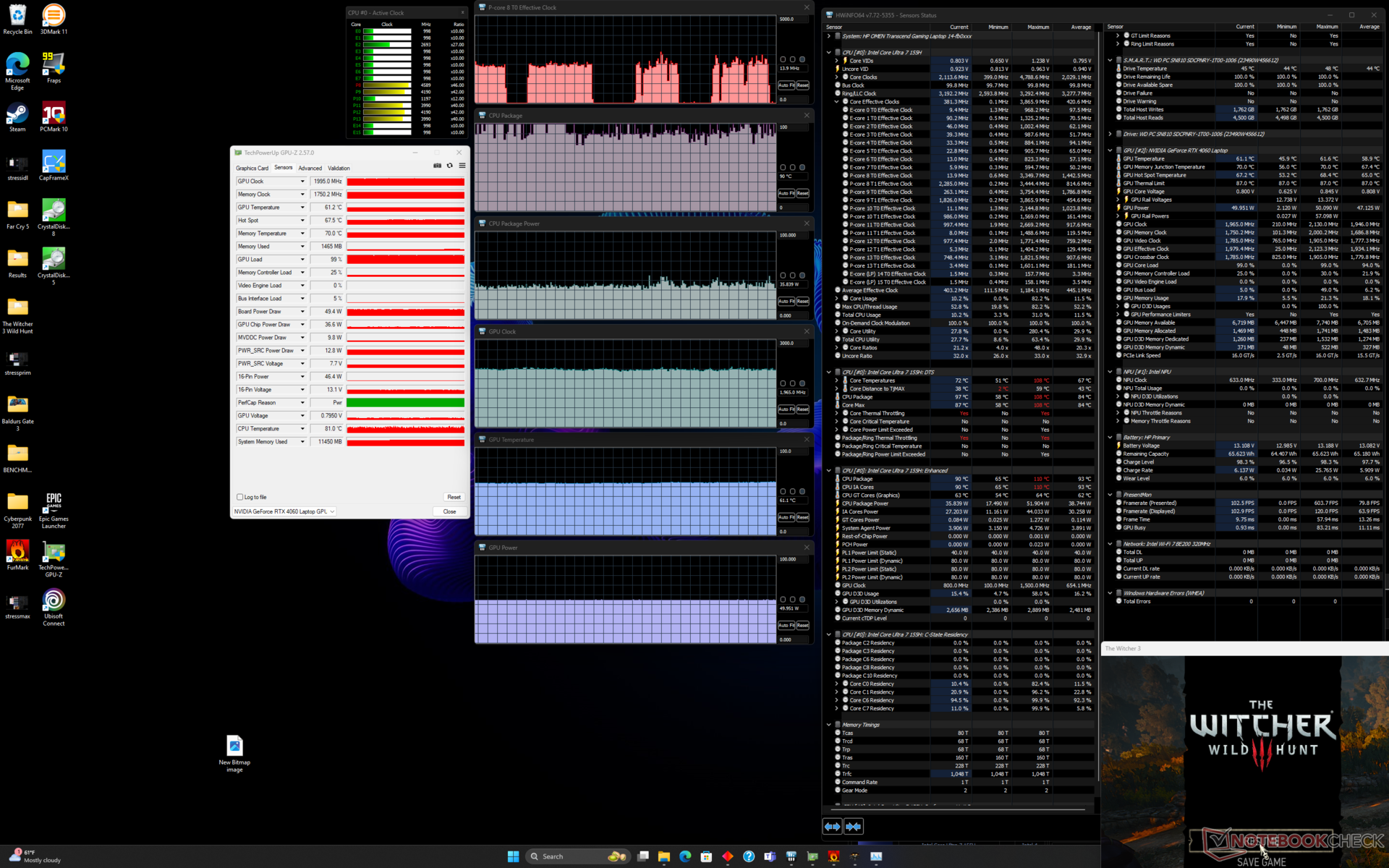Open the GPU-Z hamburger menu icon
This screenshot has width=1389, height=868.
462,166
